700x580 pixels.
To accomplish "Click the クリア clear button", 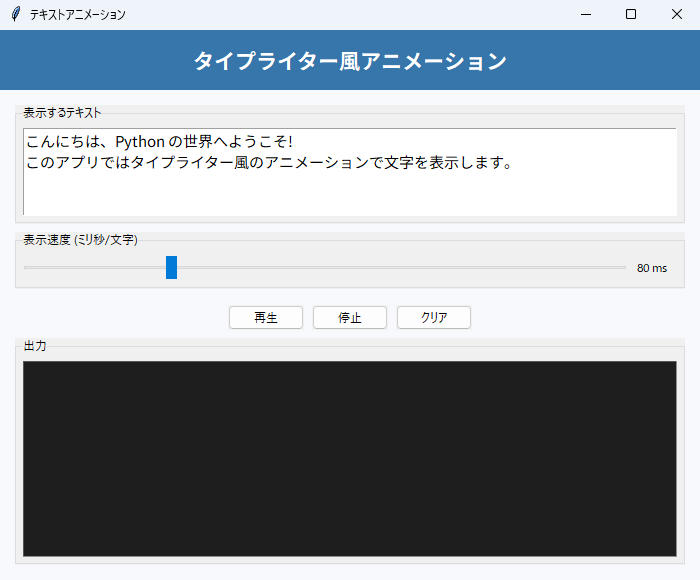I will 433,317.
